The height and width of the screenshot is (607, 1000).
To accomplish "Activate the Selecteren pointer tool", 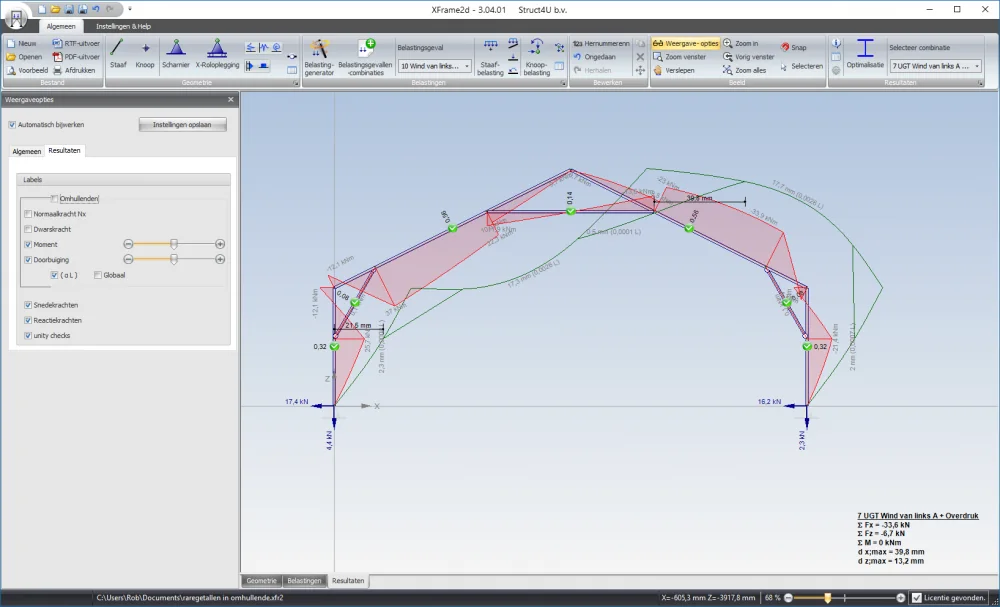I will click(802, 66).
